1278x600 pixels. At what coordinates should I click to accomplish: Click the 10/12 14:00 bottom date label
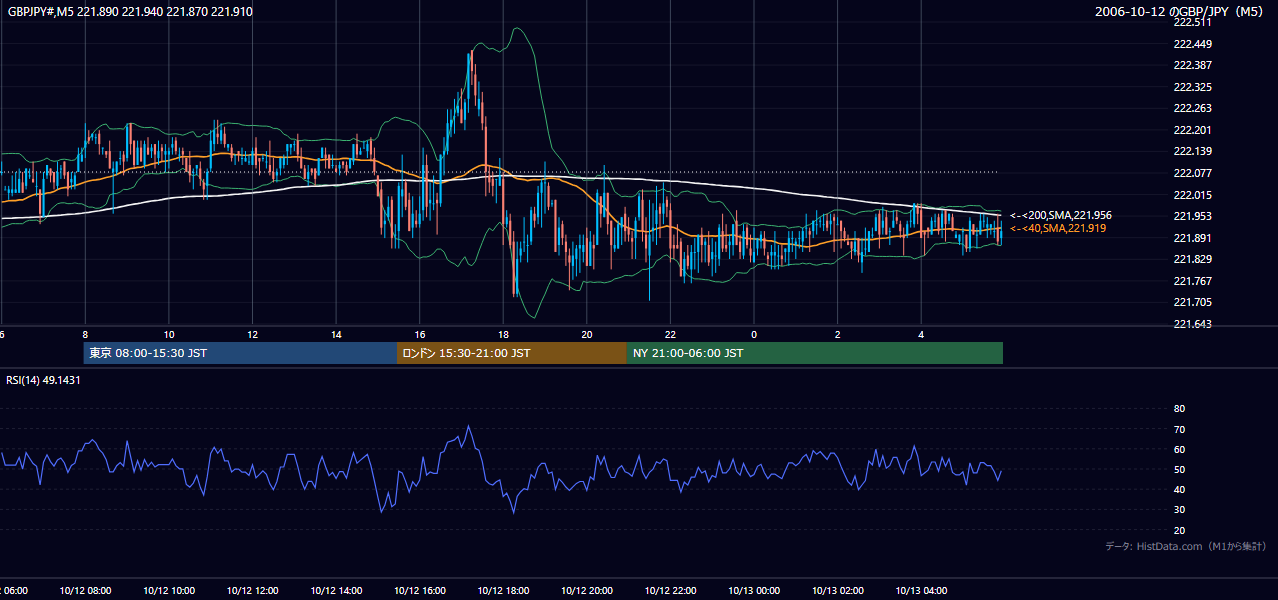(x=336, y=591)
